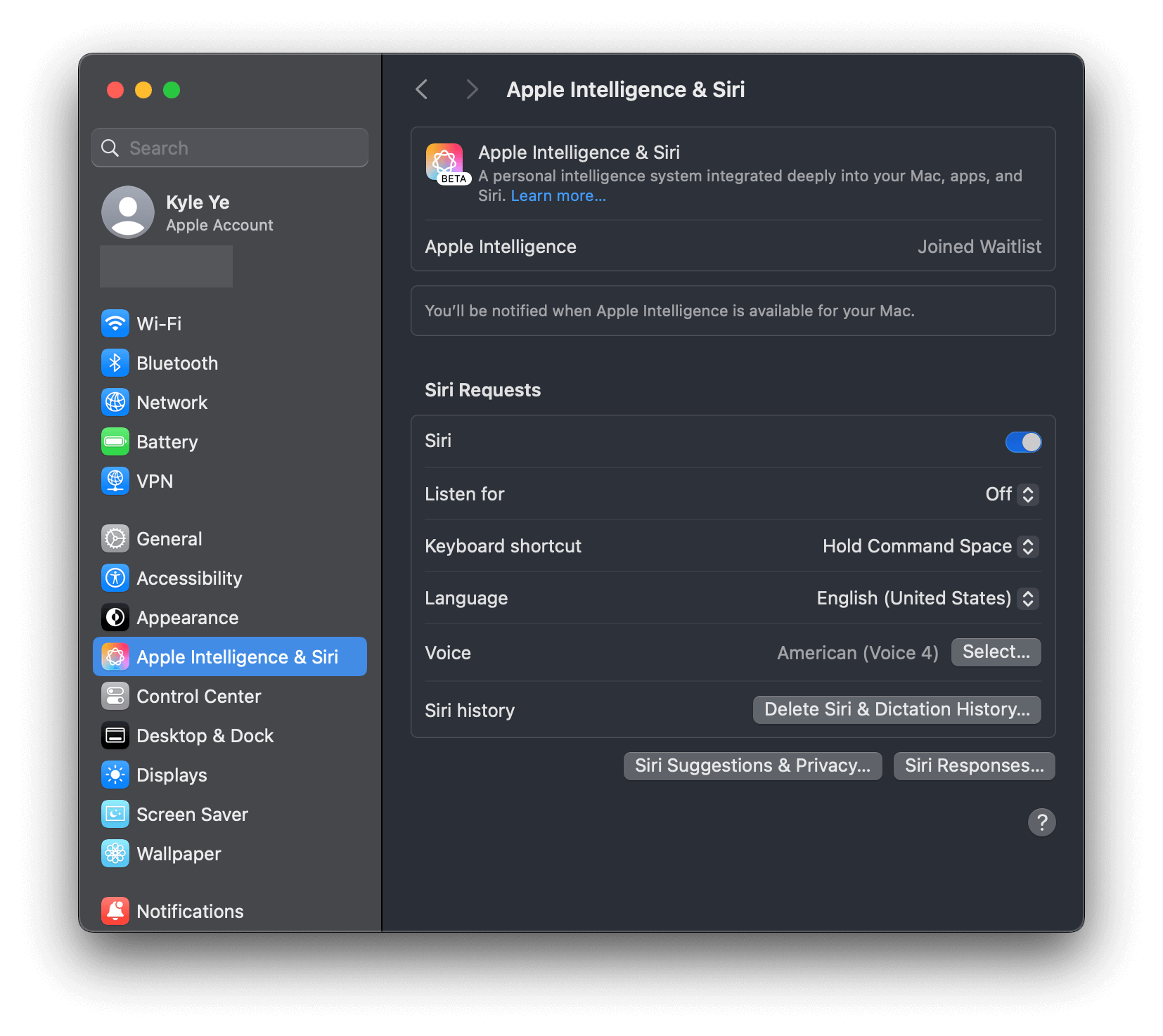The image size is (1163, 1036).
Task: Open the Displays settings pane
Action: 172,775
